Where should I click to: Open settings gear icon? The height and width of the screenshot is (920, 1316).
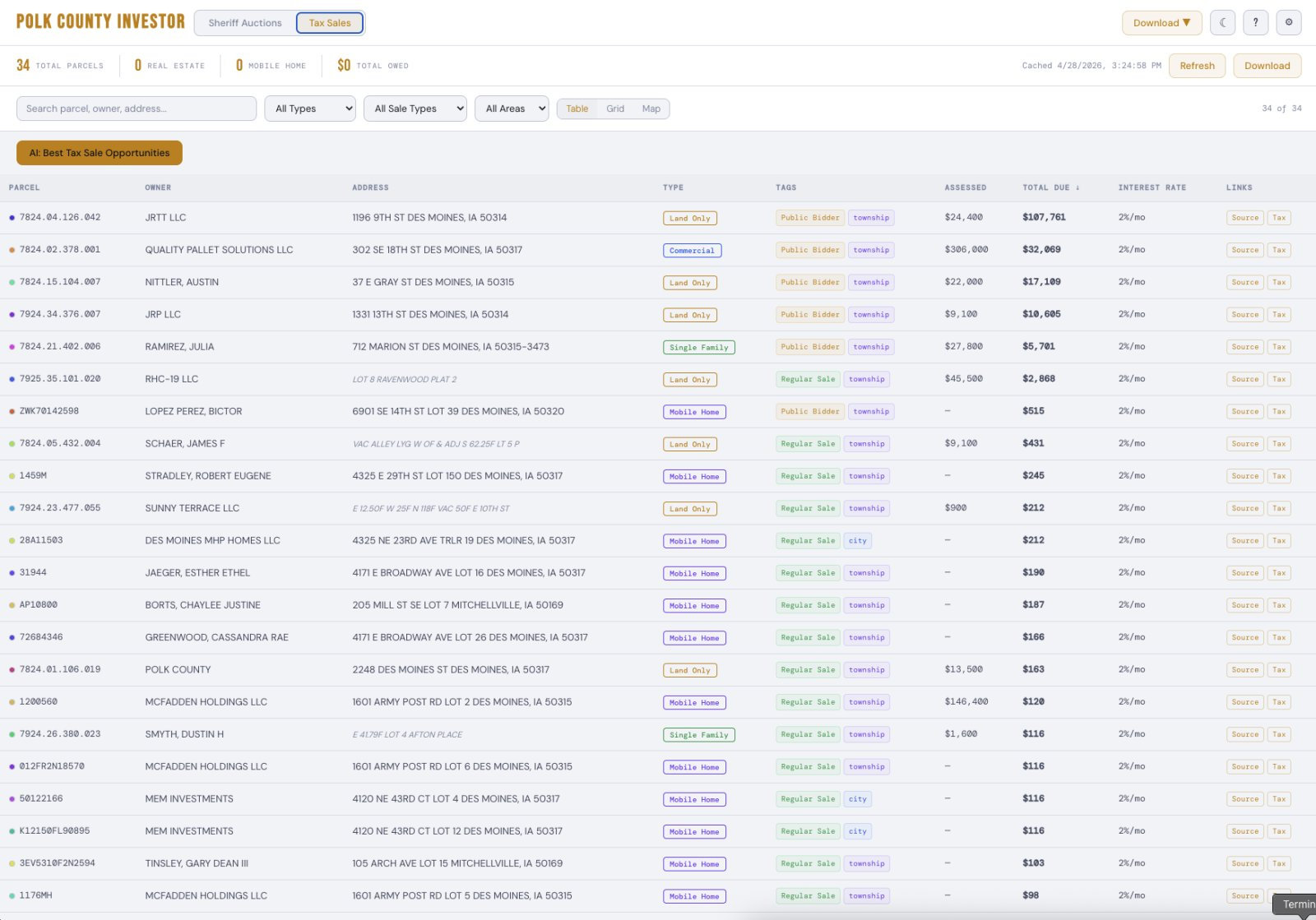[1289, 23]
